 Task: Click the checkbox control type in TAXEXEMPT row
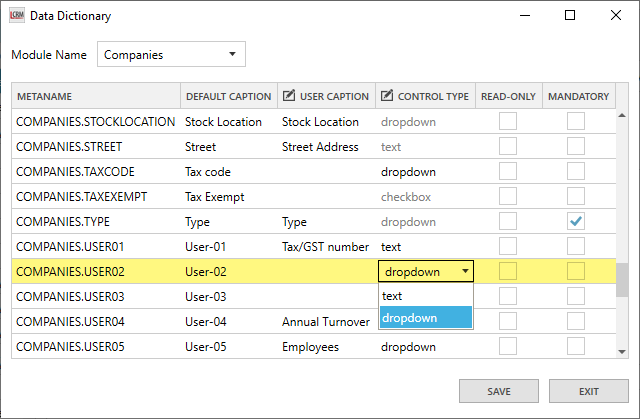coord(425,197)
